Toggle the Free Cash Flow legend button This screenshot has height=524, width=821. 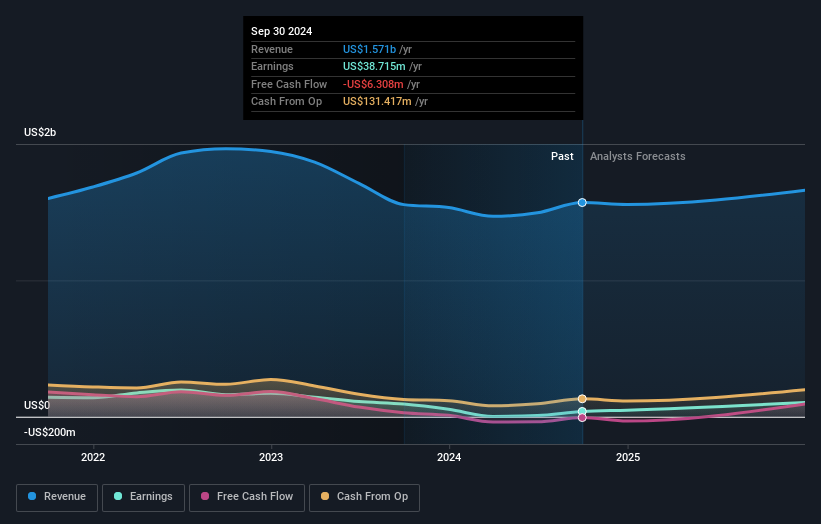(x=247, y=497)
